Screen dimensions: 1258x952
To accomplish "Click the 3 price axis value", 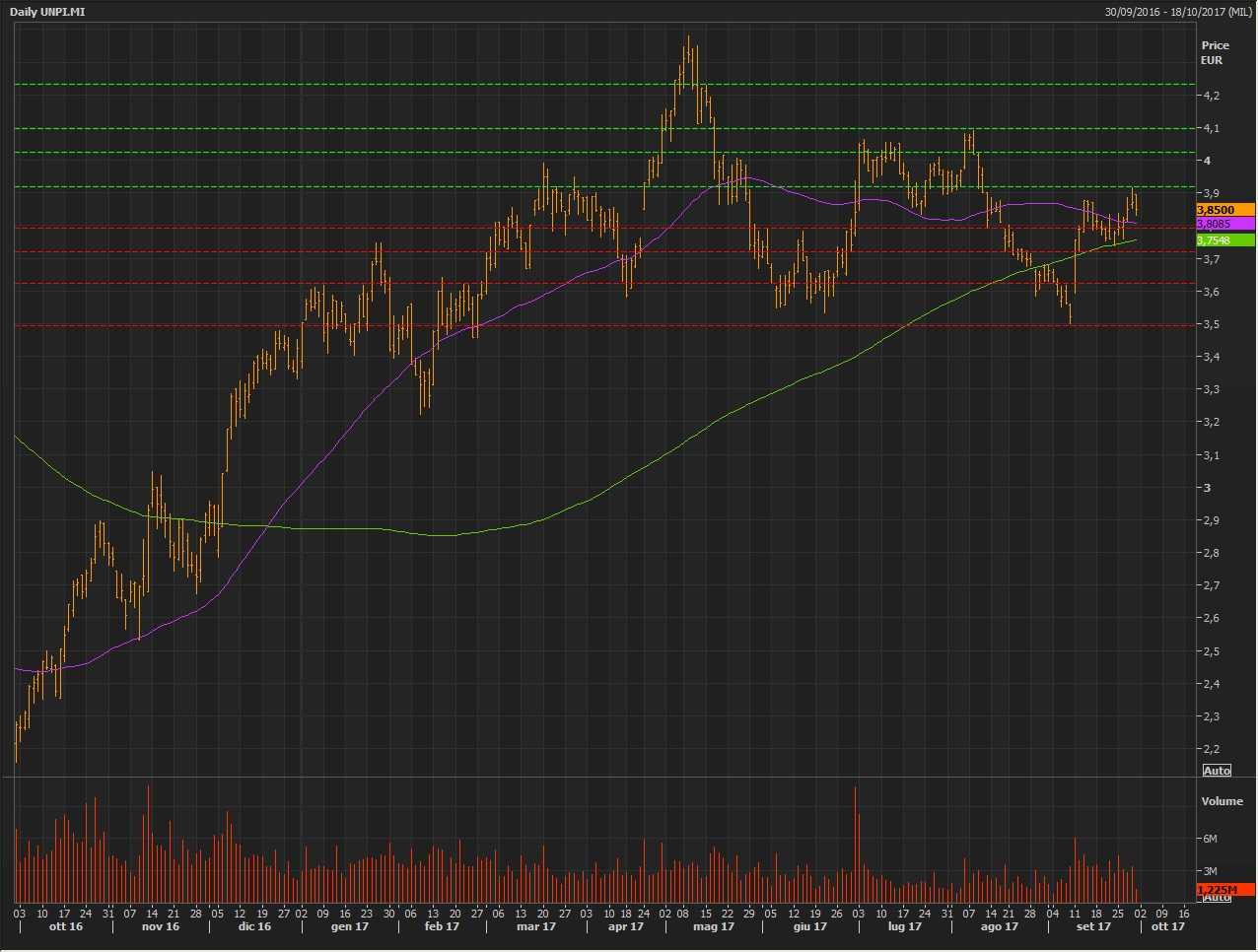I will pos(1207,488).
